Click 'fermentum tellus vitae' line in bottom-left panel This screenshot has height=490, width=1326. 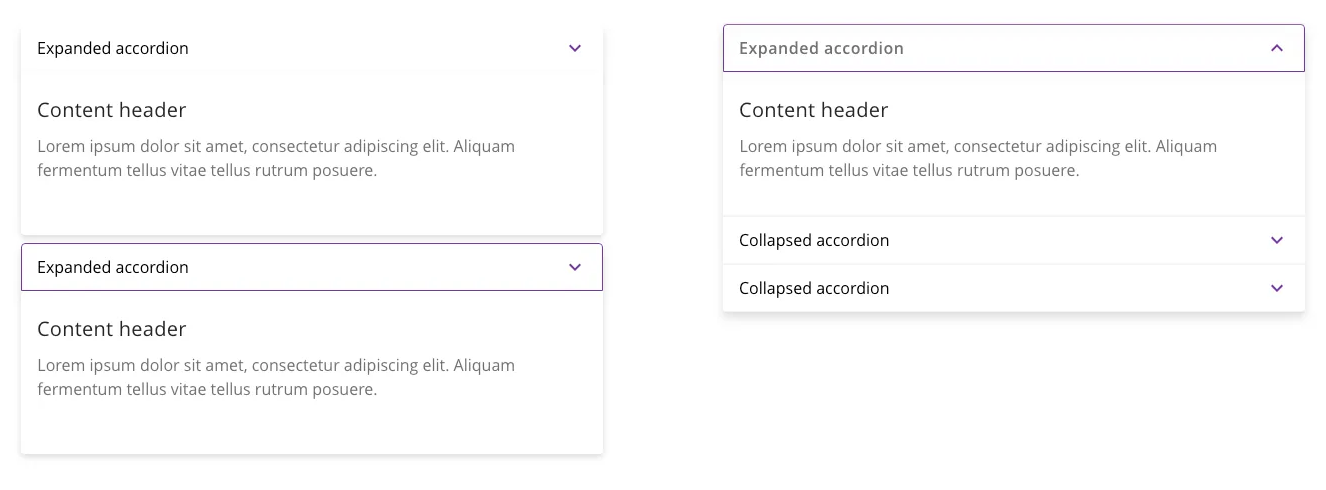[x=207, y=390]
